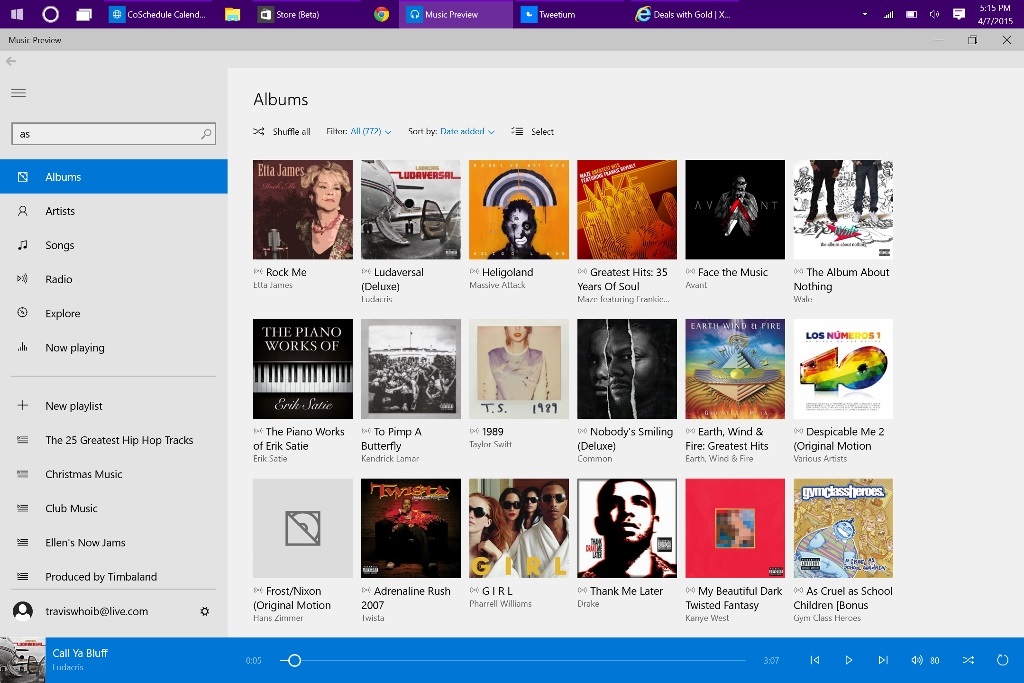Open My Beautiful Dark Twisted Fantasy cover
The width and height of the screenshot is (1024, 683).
(x=735, y=528)
